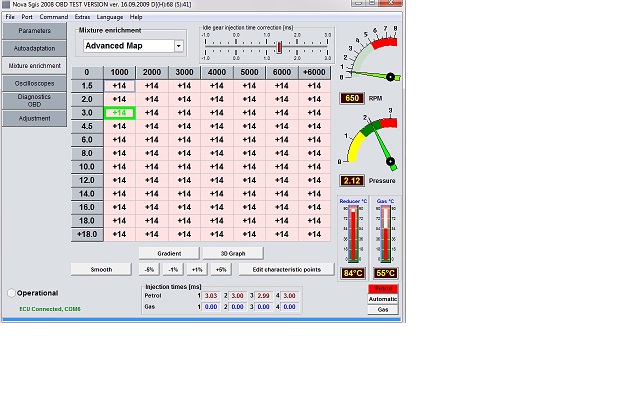The width and height of the screenshot is (640, 400).
Task: Click the 5000 RPM column header
Action: [x=249, y=72]
